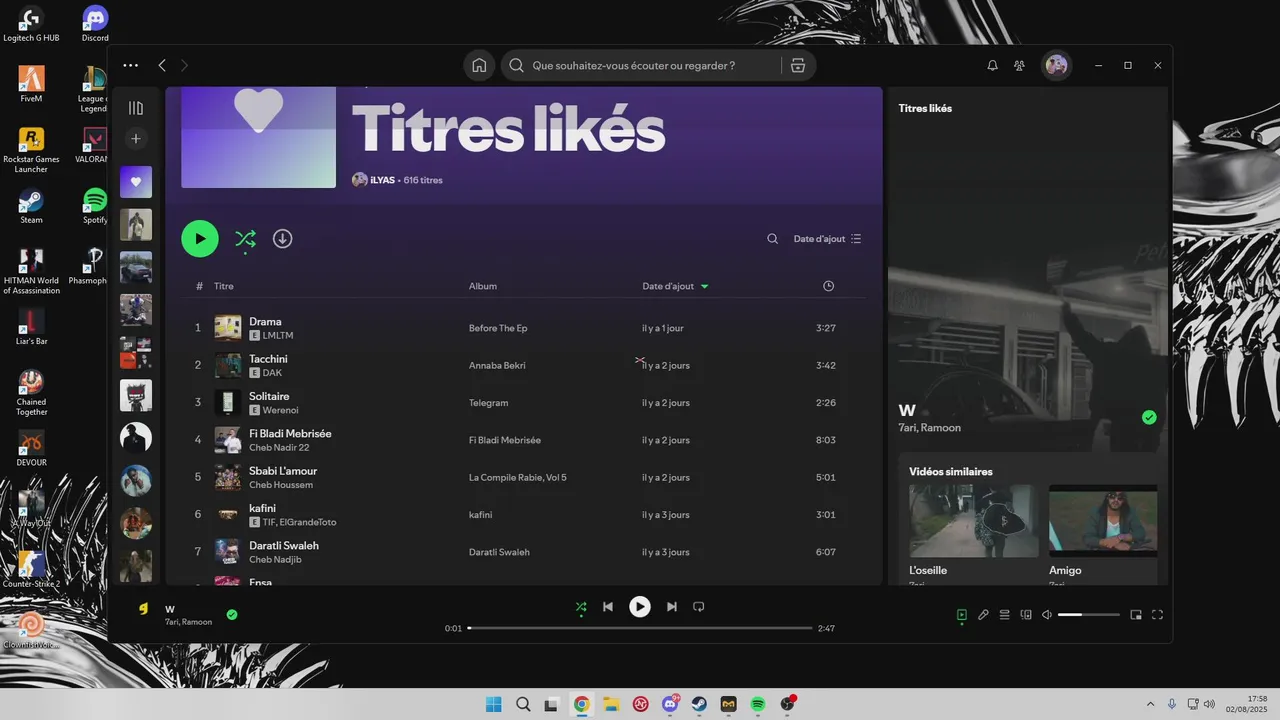The width and height of the screenshot is (1280, 720).
Task: Select Liked Songs heart in the sidebar
Action: point(136,182)
